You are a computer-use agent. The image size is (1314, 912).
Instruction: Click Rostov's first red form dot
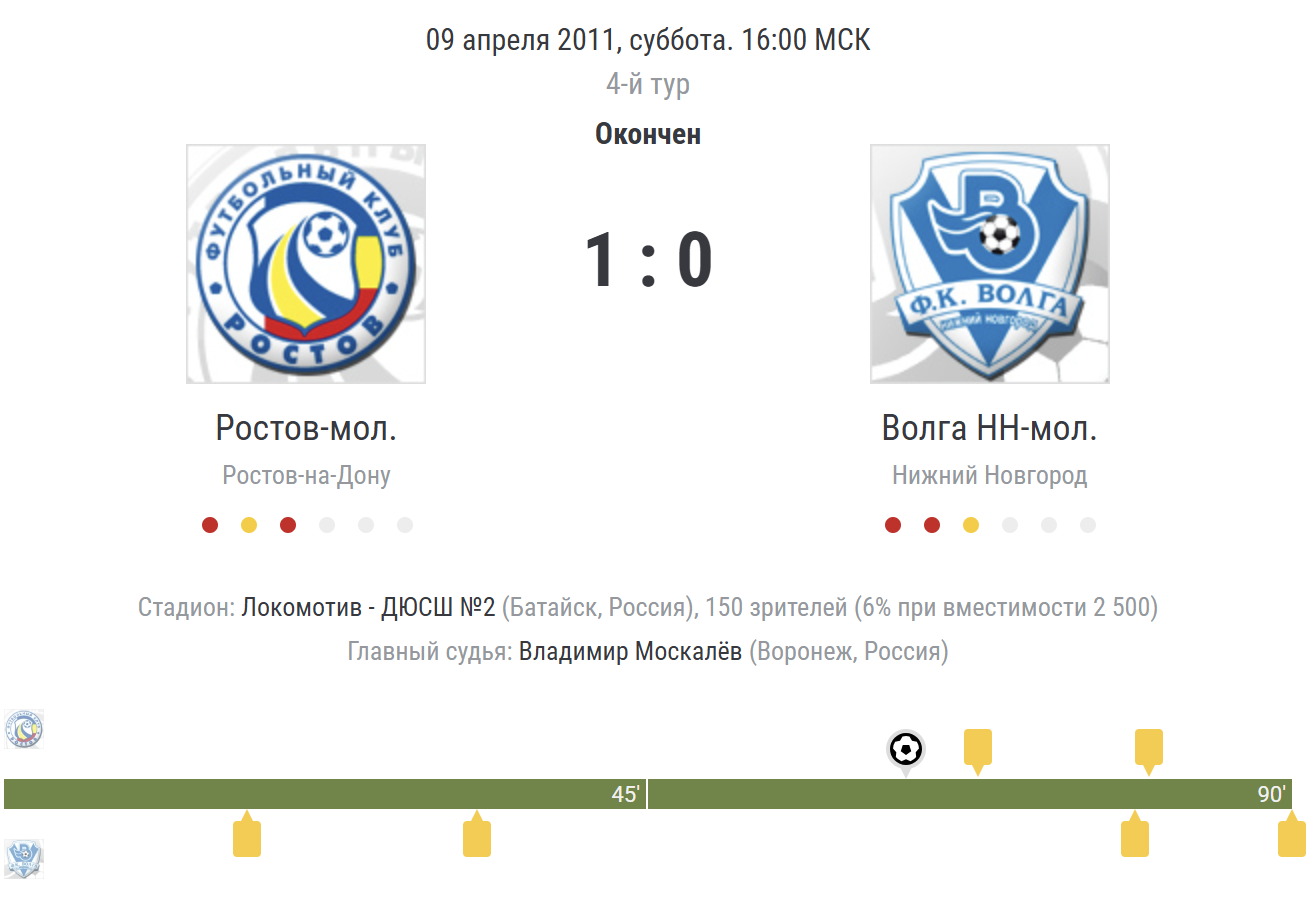pos(210,525)
